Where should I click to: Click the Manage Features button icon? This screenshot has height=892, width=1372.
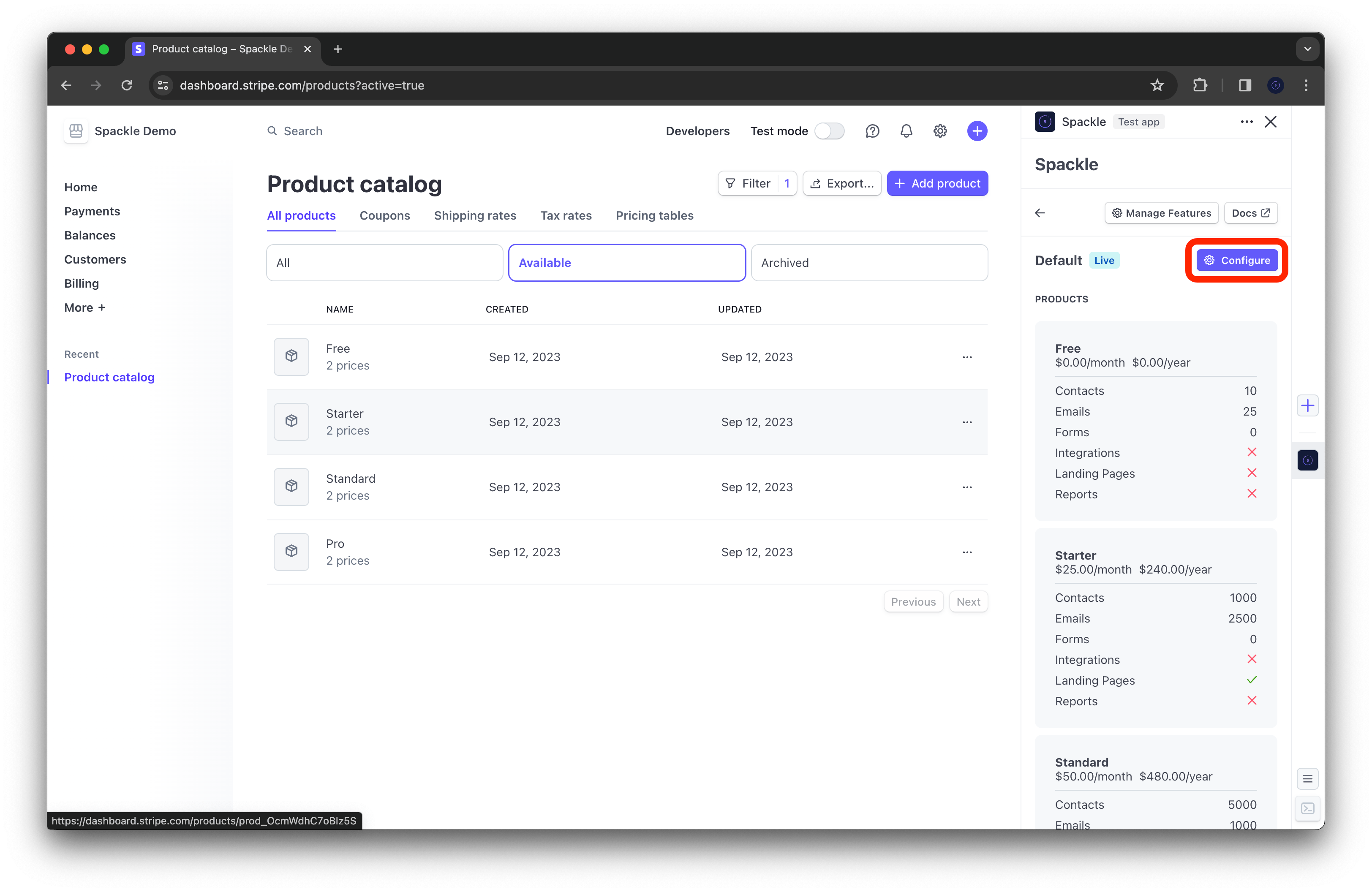pyautogui.click(x=1117, y=213)
